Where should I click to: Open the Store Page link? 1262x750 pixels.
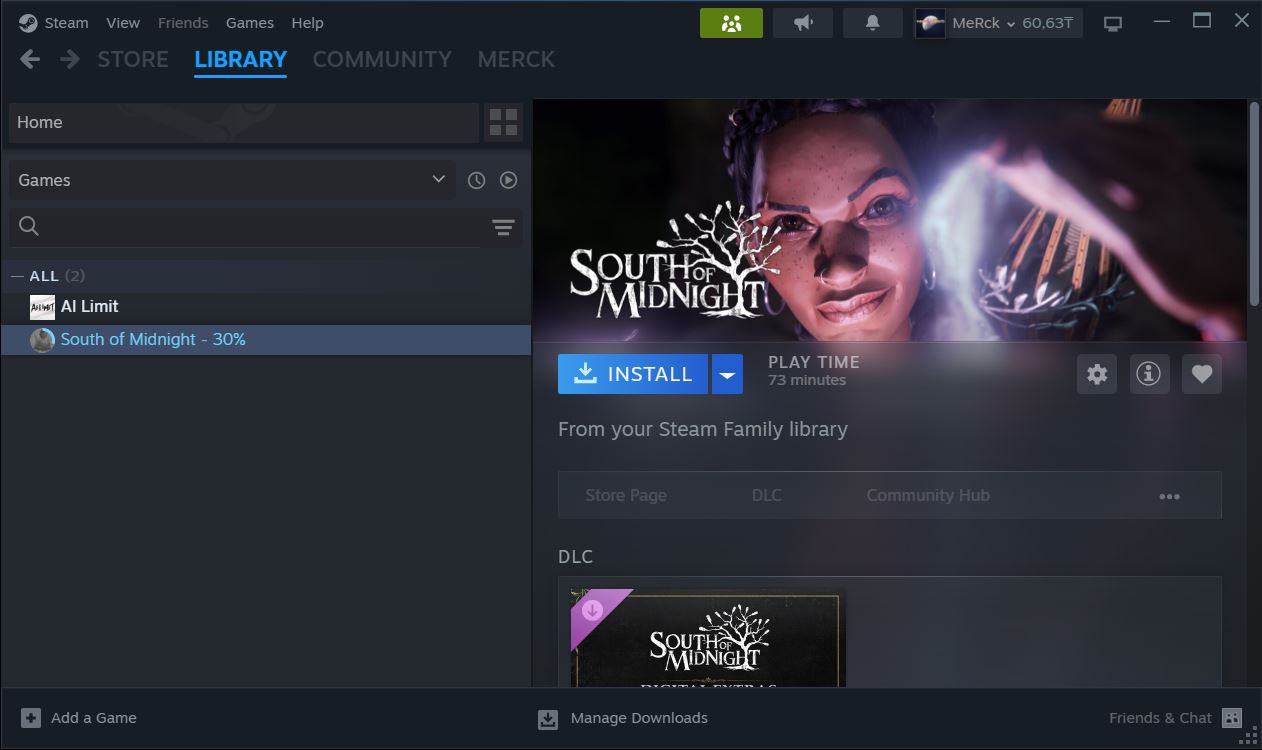click(626, 495)
